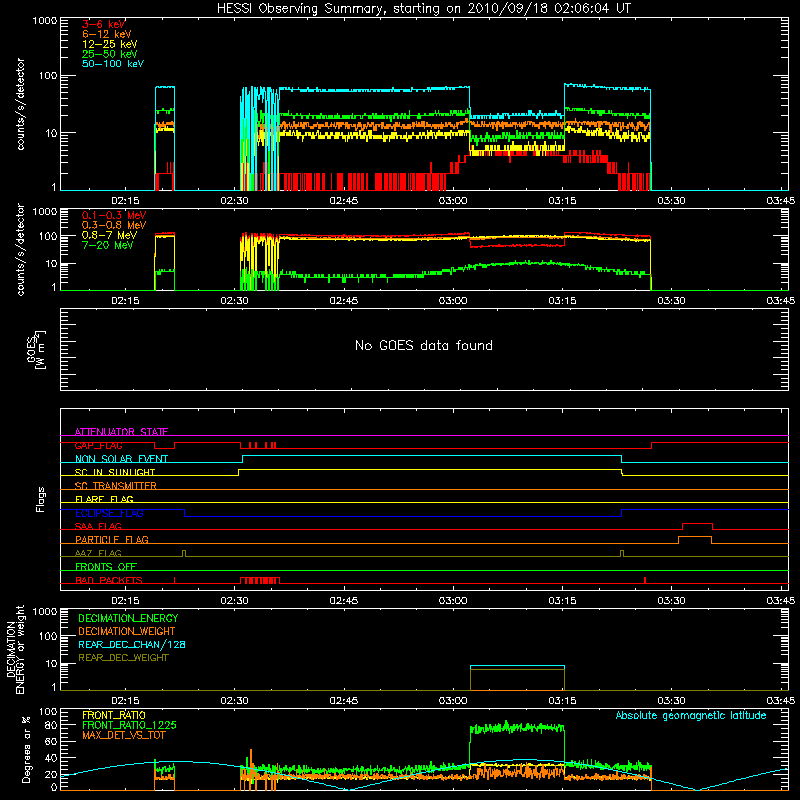Click the vertical 'Flags' axis title

(x=40, y=499)
